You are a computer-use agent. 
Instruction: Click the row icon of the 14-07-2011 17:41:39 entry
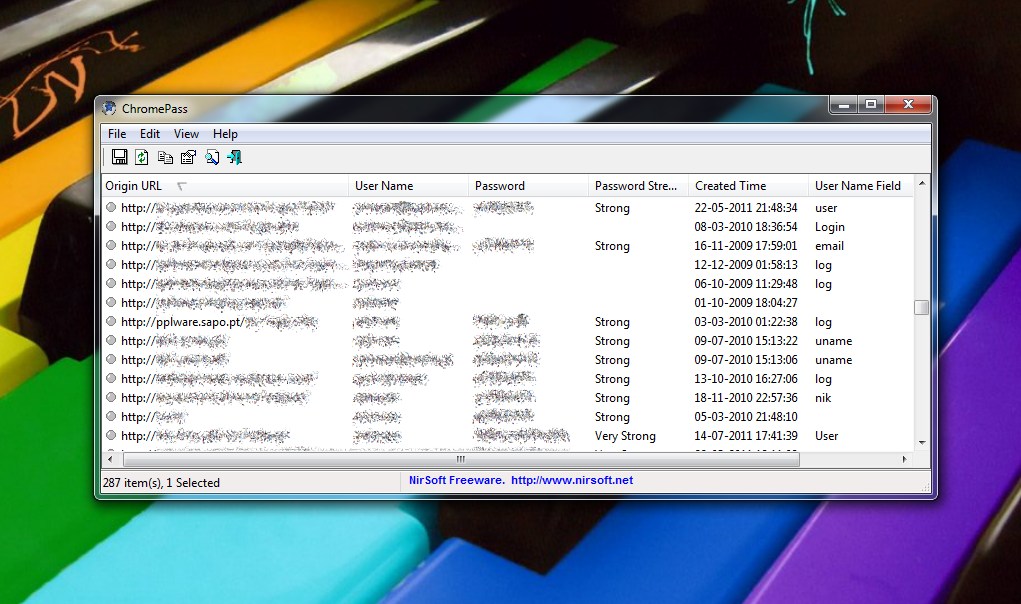(x=111, y=435)
